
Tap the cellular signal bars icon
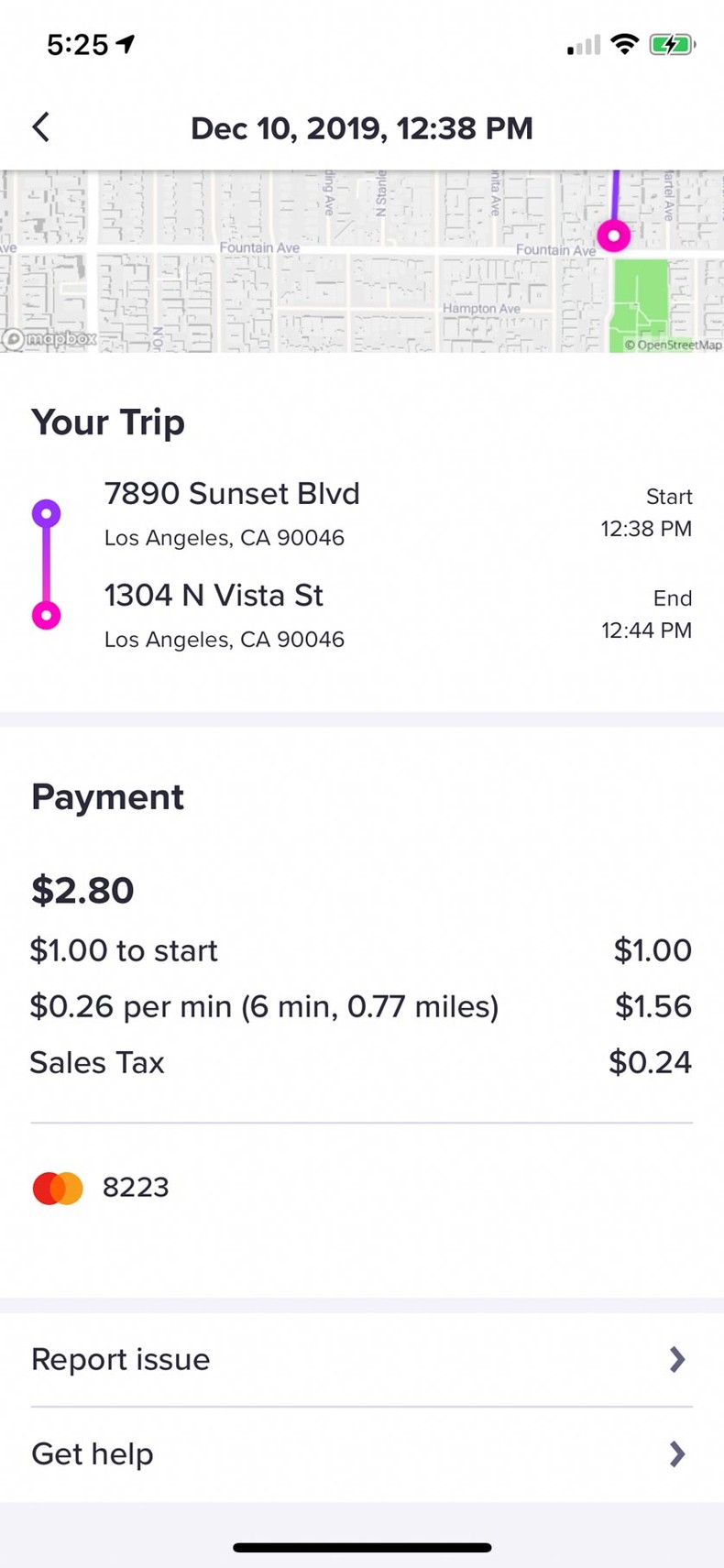click(584, 45)
